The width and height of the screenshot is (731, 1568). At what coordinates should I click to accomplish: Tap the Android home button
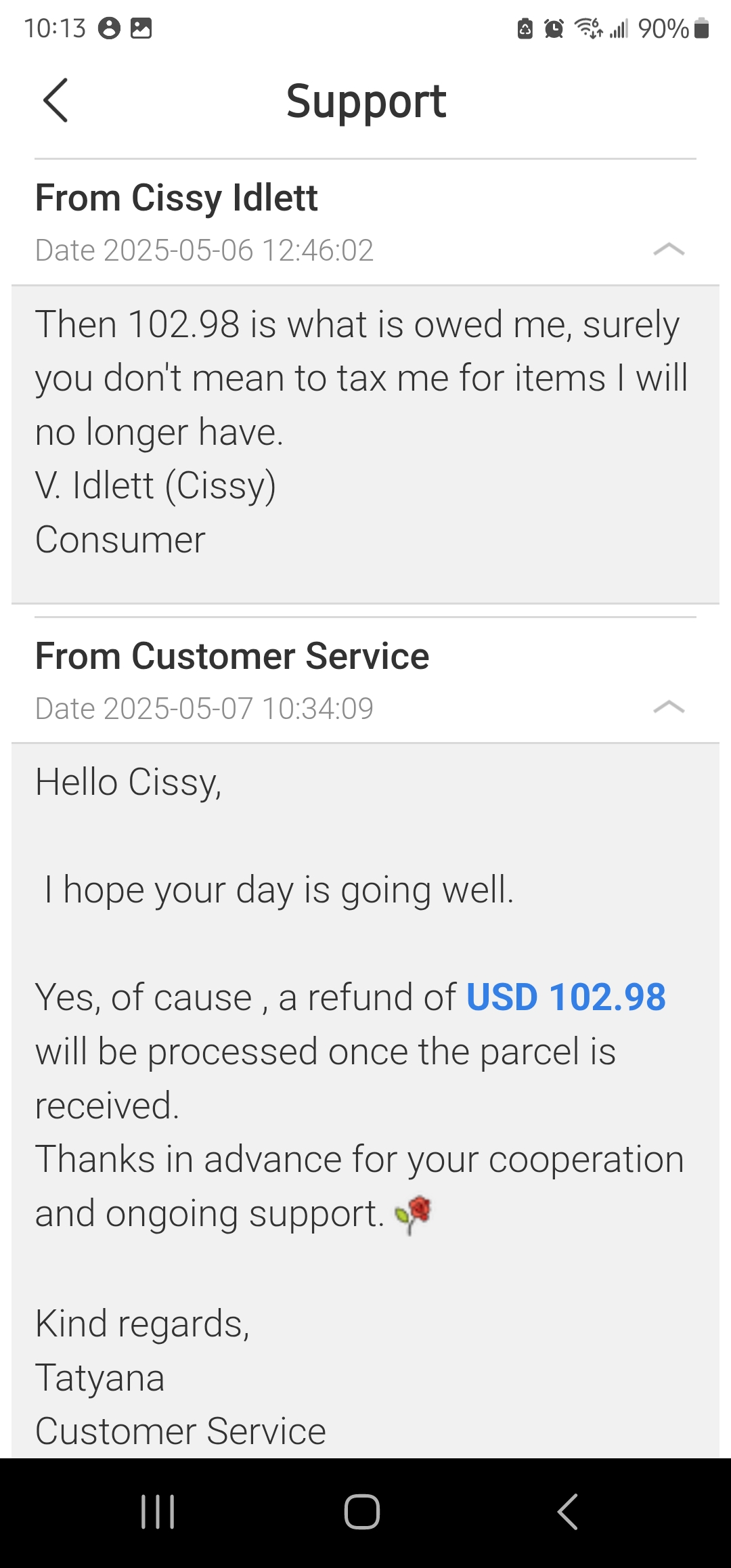coord(362,1512)
